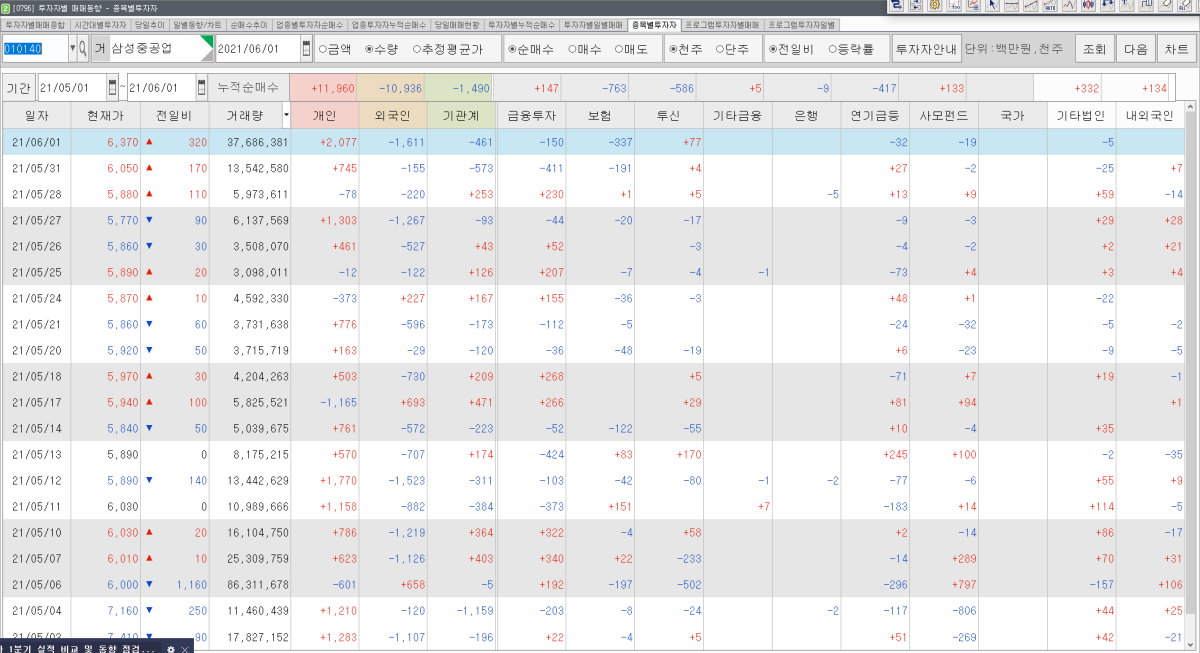Select the 추정평균가 radio option

tap(447, 48)
